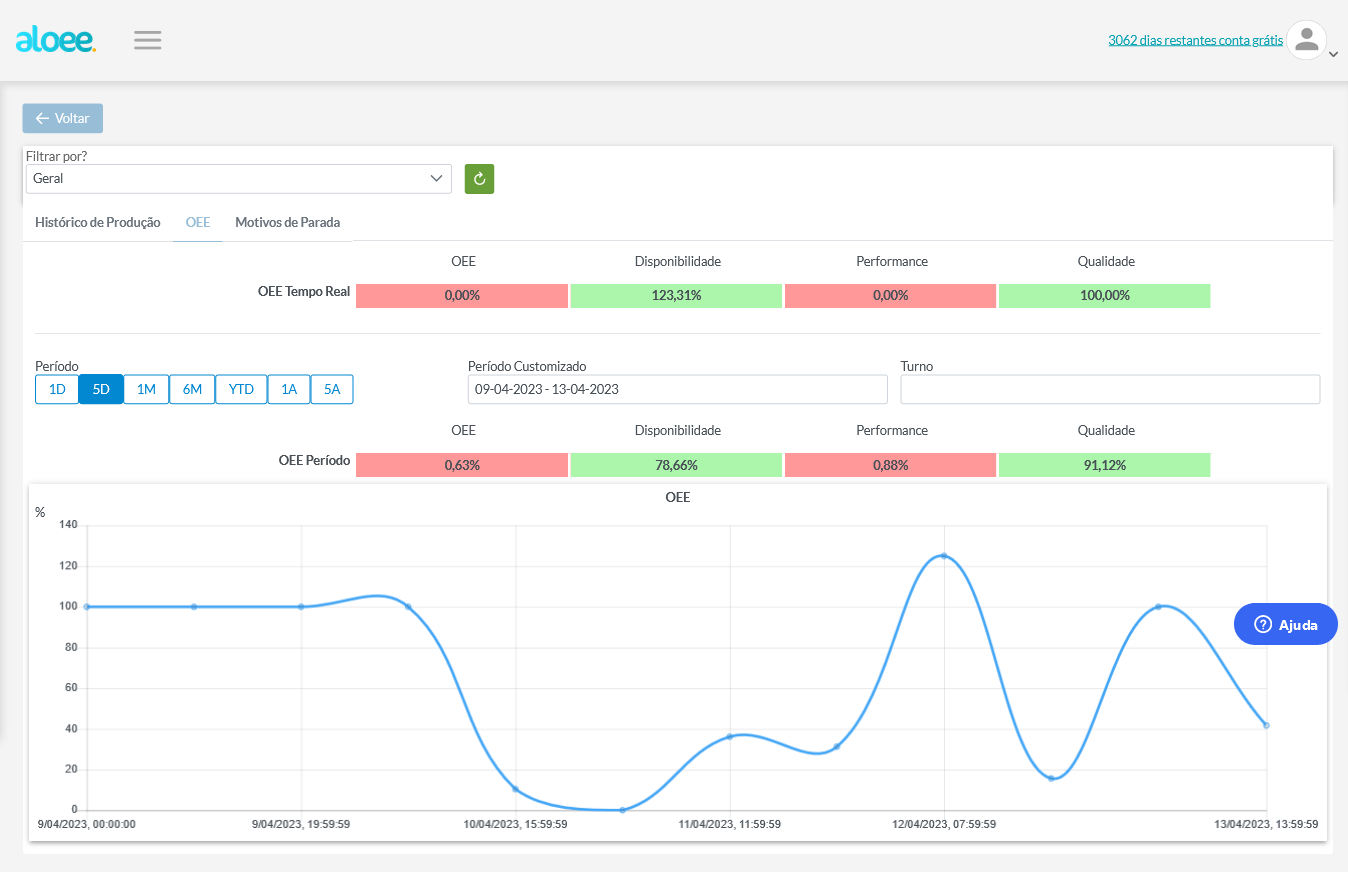Select the 1A period
1348x872 pixels.
[289, 389]
